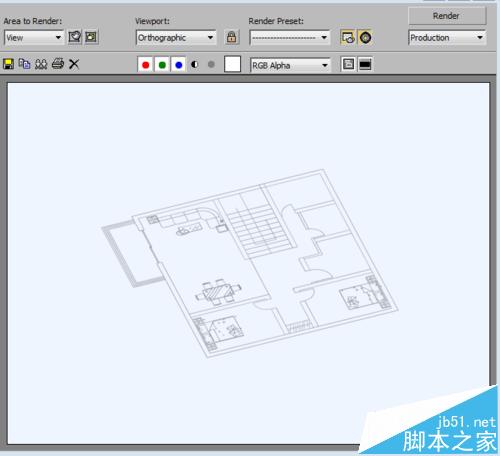Open the RGB Alpha channel dropdown
Image resolution: width=500 pixels, height=456 pixels.
point(290,65)
